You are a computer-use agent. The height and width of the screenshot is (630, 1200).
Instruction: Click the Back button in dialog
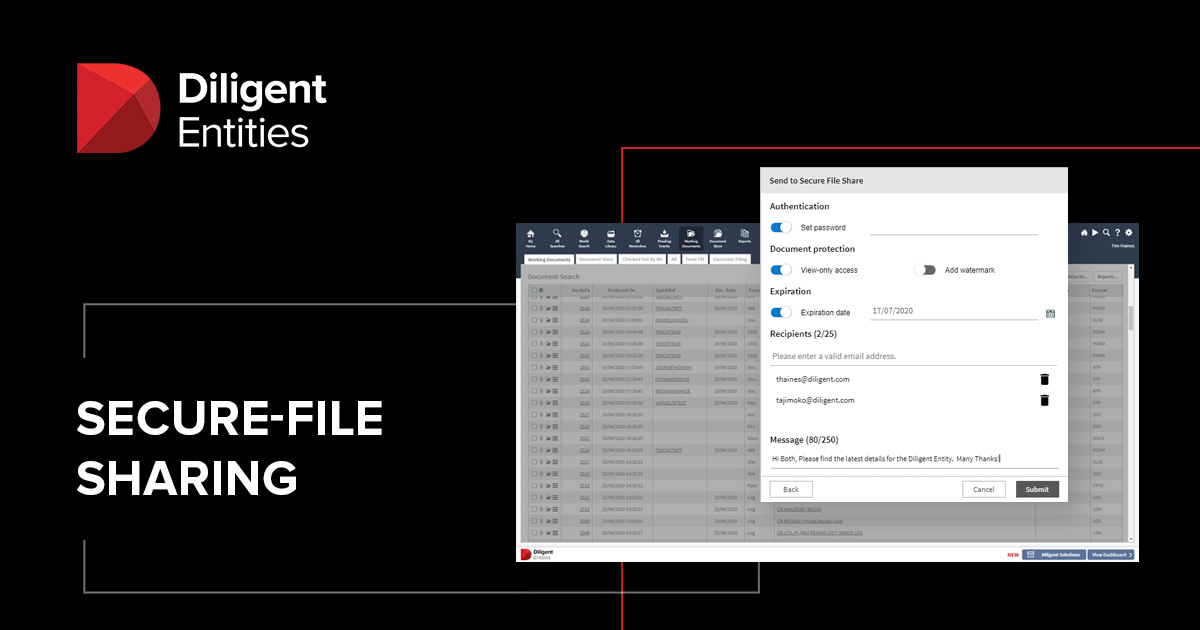pos(791,489)
